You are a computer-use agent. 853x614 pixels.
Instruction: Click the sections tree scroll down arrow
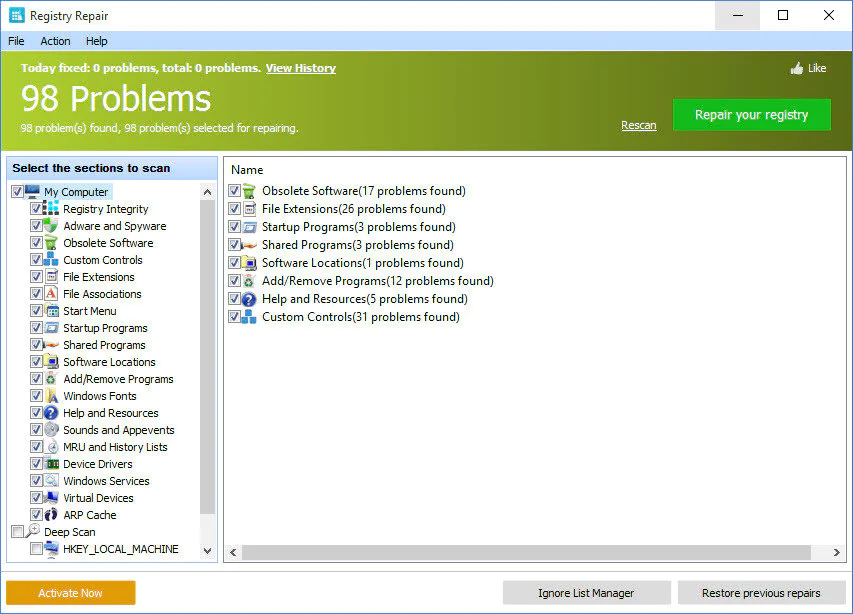pyautogui.click(x=207, y=550)
